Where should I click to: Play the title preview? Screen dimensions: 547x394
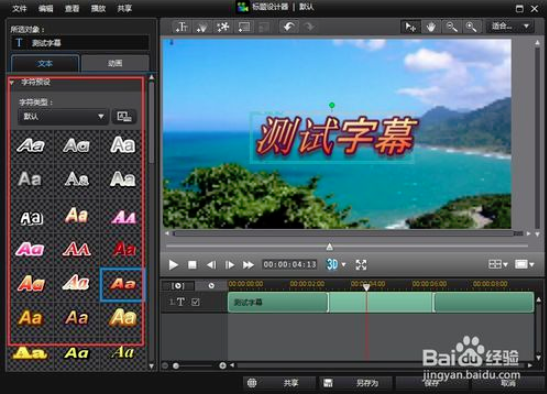click(x=173, y=265)
